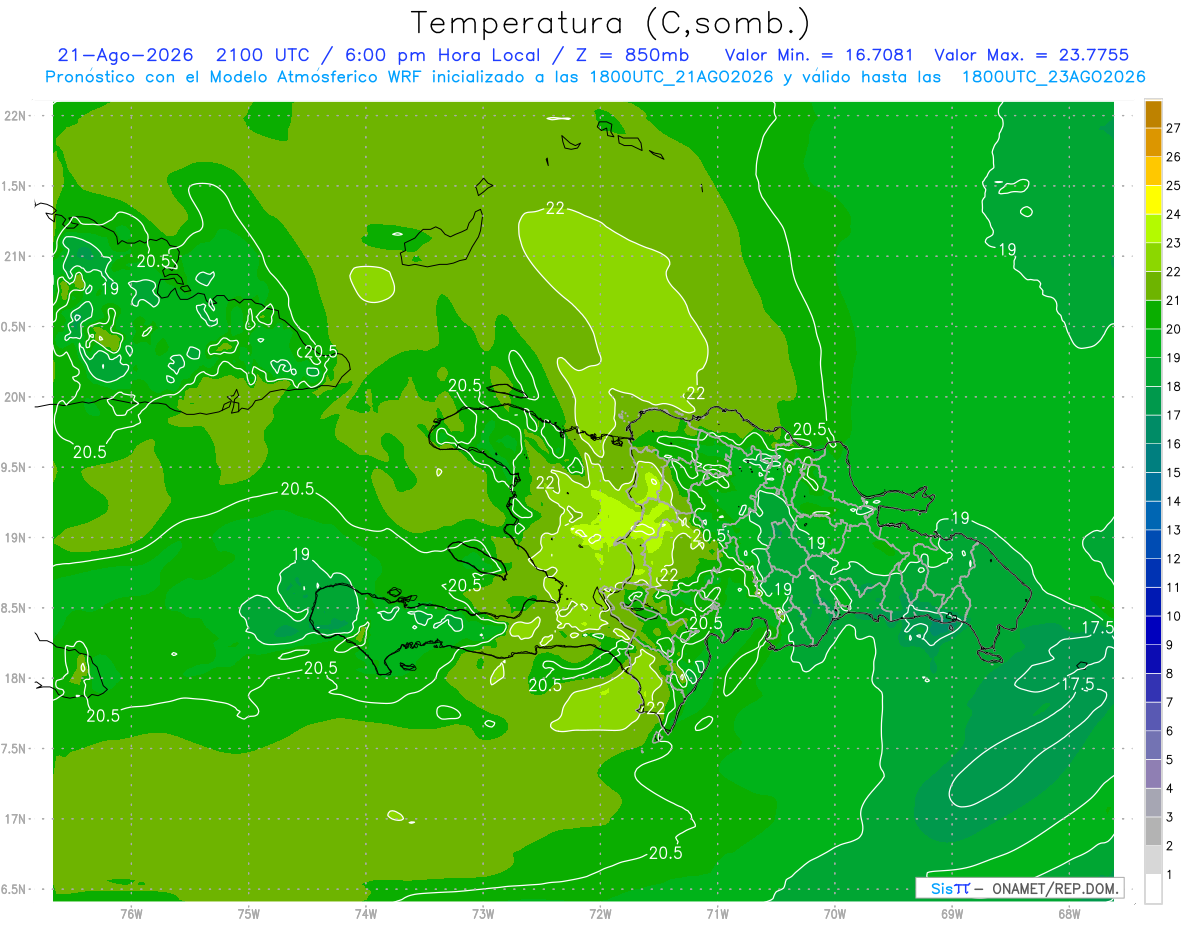The width and height of the screenshot is (1200, 927).
Task: Click color scale label '25'
Action: click(x=1173, y=186)
